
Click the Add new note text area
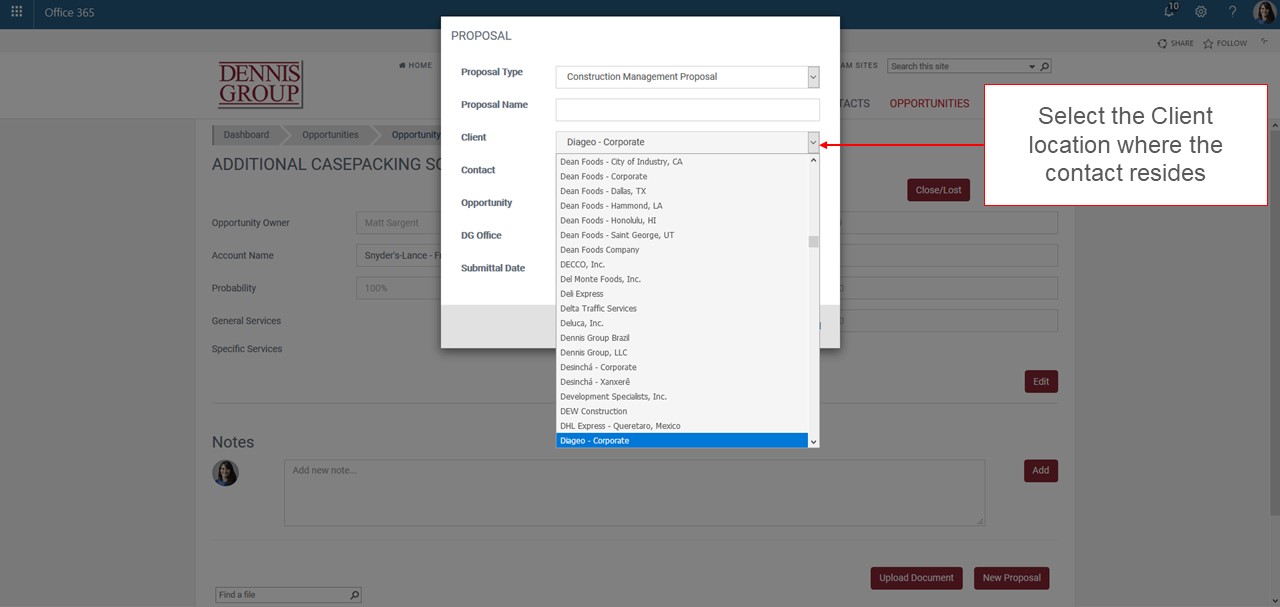634,493
